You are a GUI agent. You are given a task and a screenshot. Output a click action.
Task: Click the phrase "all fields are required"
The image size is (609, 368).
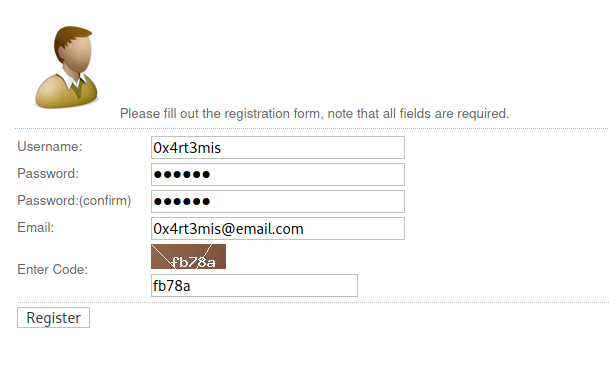(445, 113)
